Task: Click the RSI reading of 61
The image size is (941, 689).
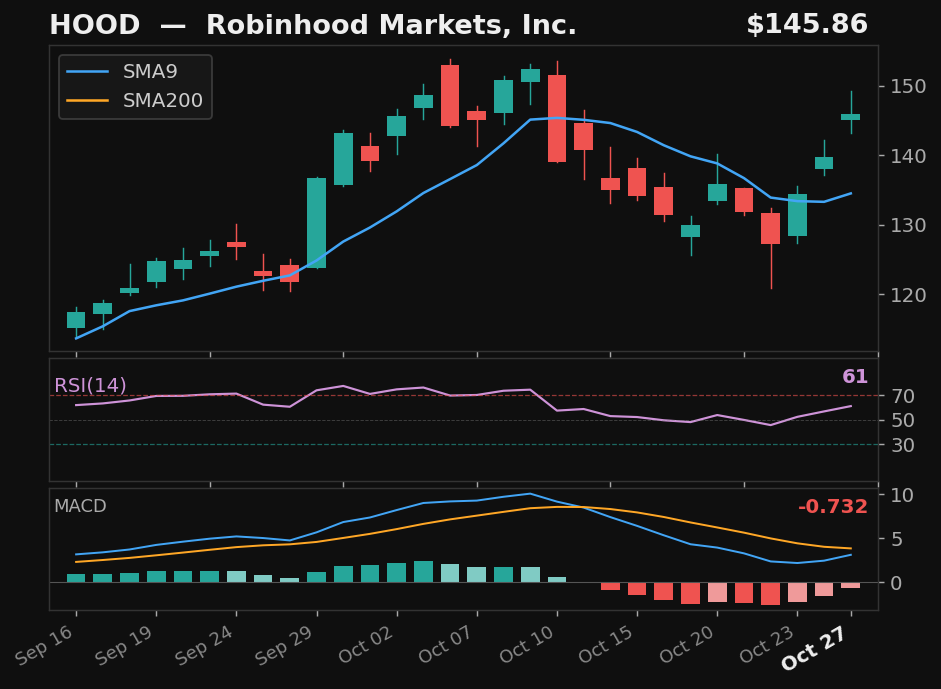Action: (855, 376)
